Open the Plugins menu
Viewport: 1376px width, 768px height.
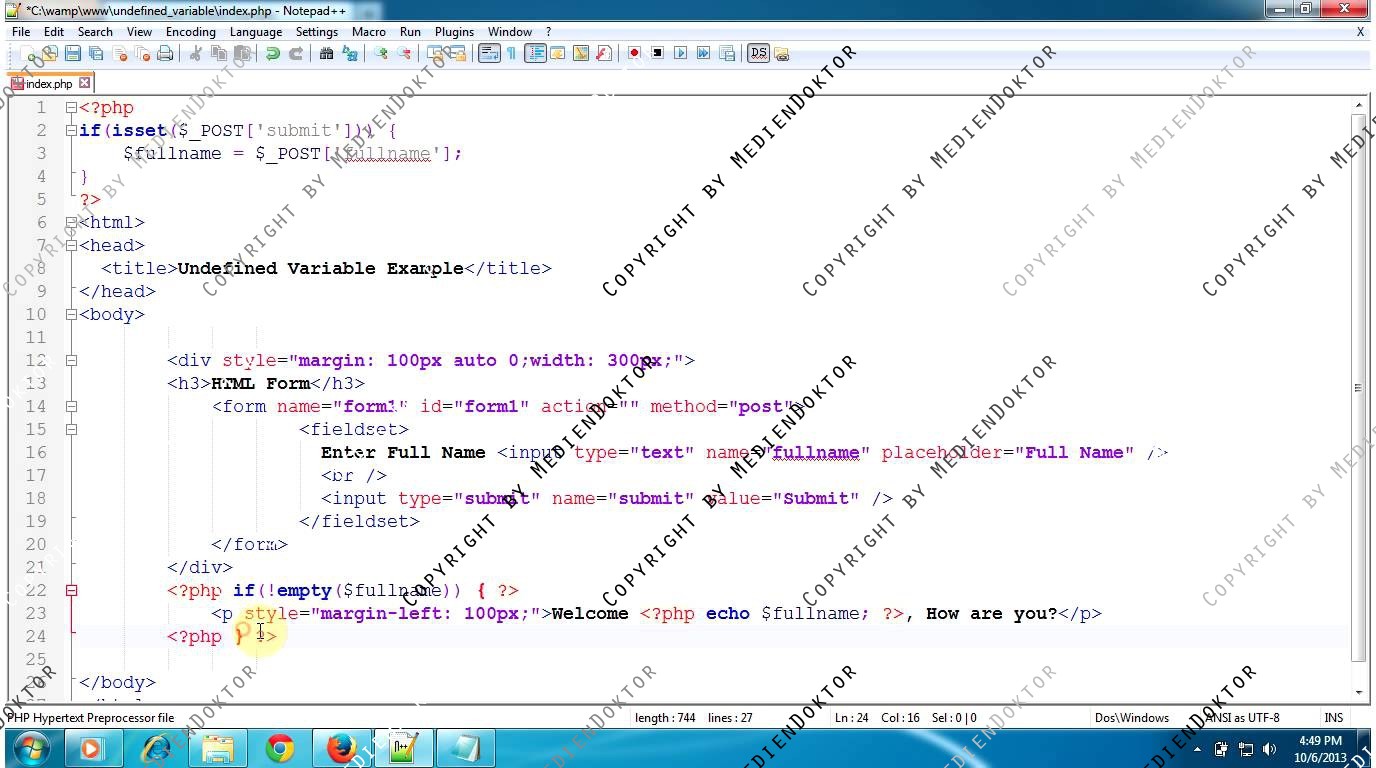[x=454, y=31]
